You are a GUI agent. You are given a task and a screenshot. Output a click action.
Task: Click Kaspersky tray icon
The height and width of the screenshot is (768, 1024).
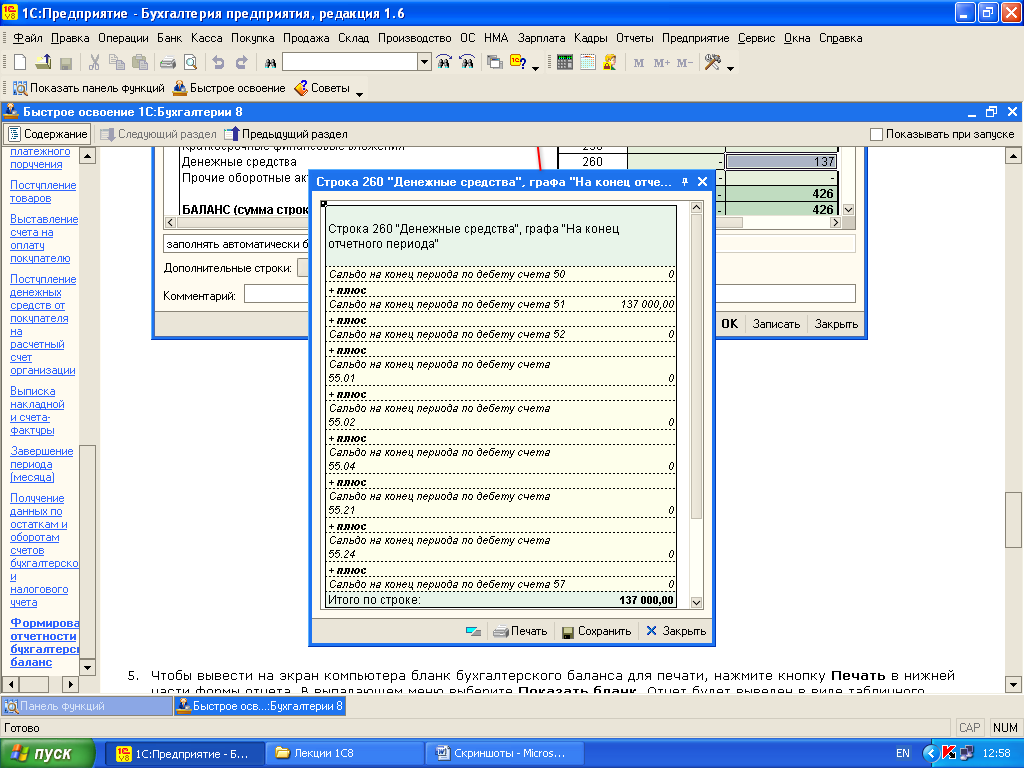pyautogui.click(x=949, y=754)
